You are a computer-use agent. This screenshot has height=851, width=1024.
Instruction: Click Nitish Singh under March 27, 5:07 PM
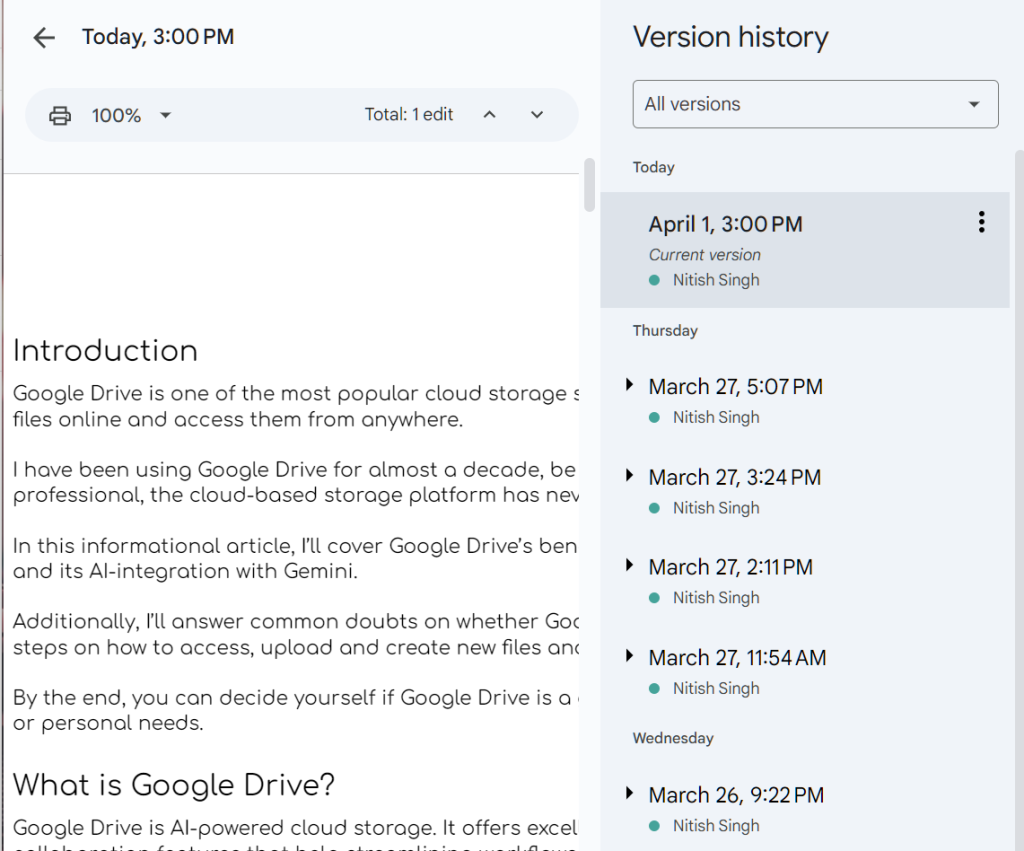[x=716, y=417]
